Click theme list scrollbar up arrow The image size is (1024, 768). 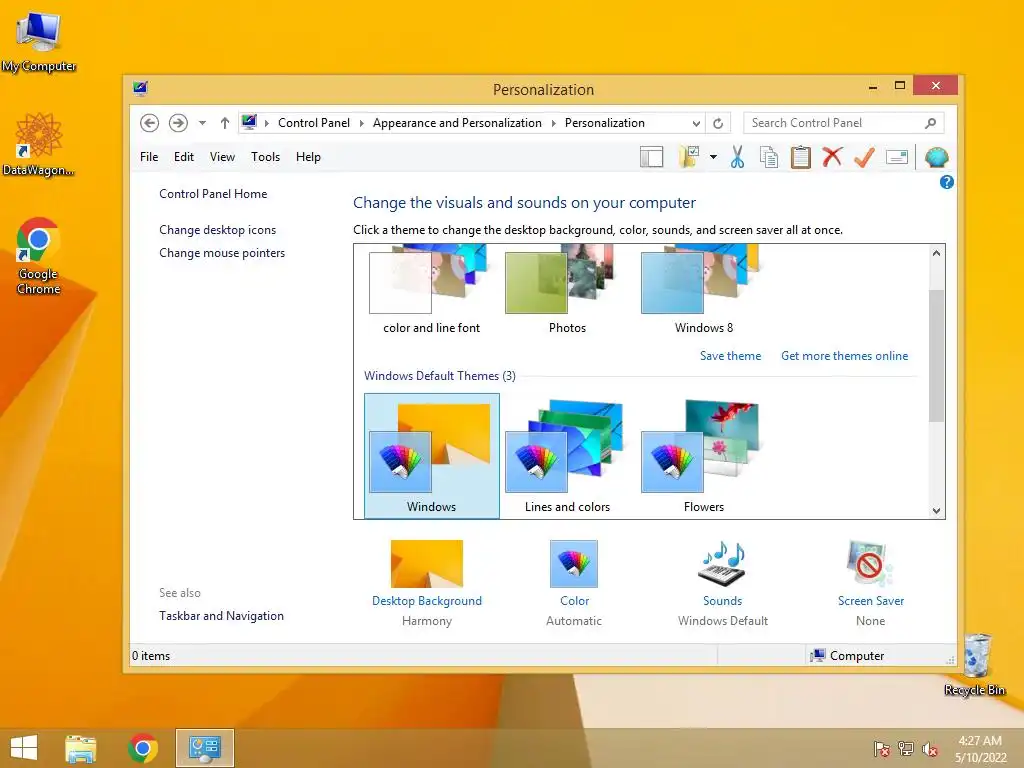coord(936,253)
